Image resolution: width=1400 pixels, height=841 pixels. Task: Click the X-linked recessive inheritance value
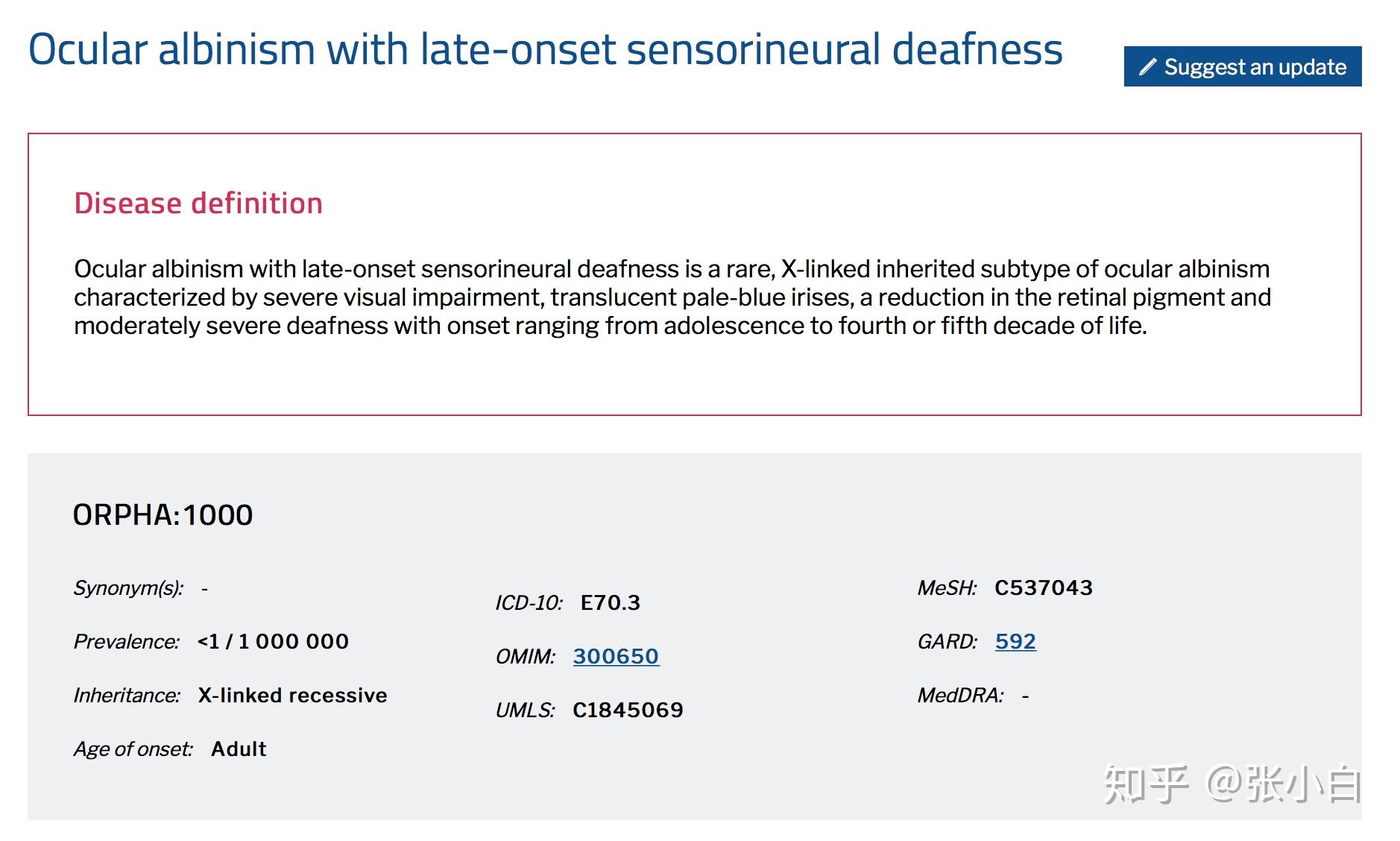[x=292, y=695]
